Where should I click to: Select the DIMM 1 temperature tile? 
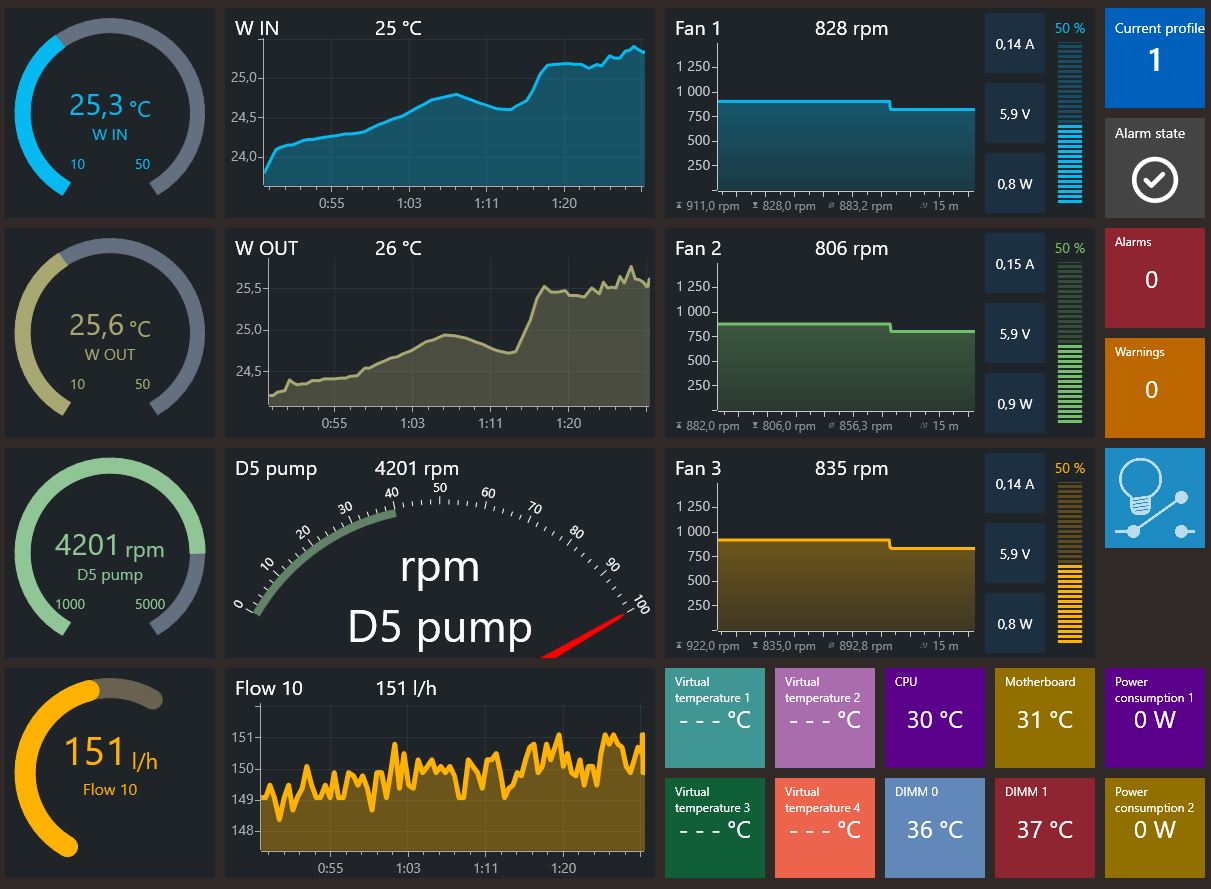pyautogui.click(x=1044, y=828)
